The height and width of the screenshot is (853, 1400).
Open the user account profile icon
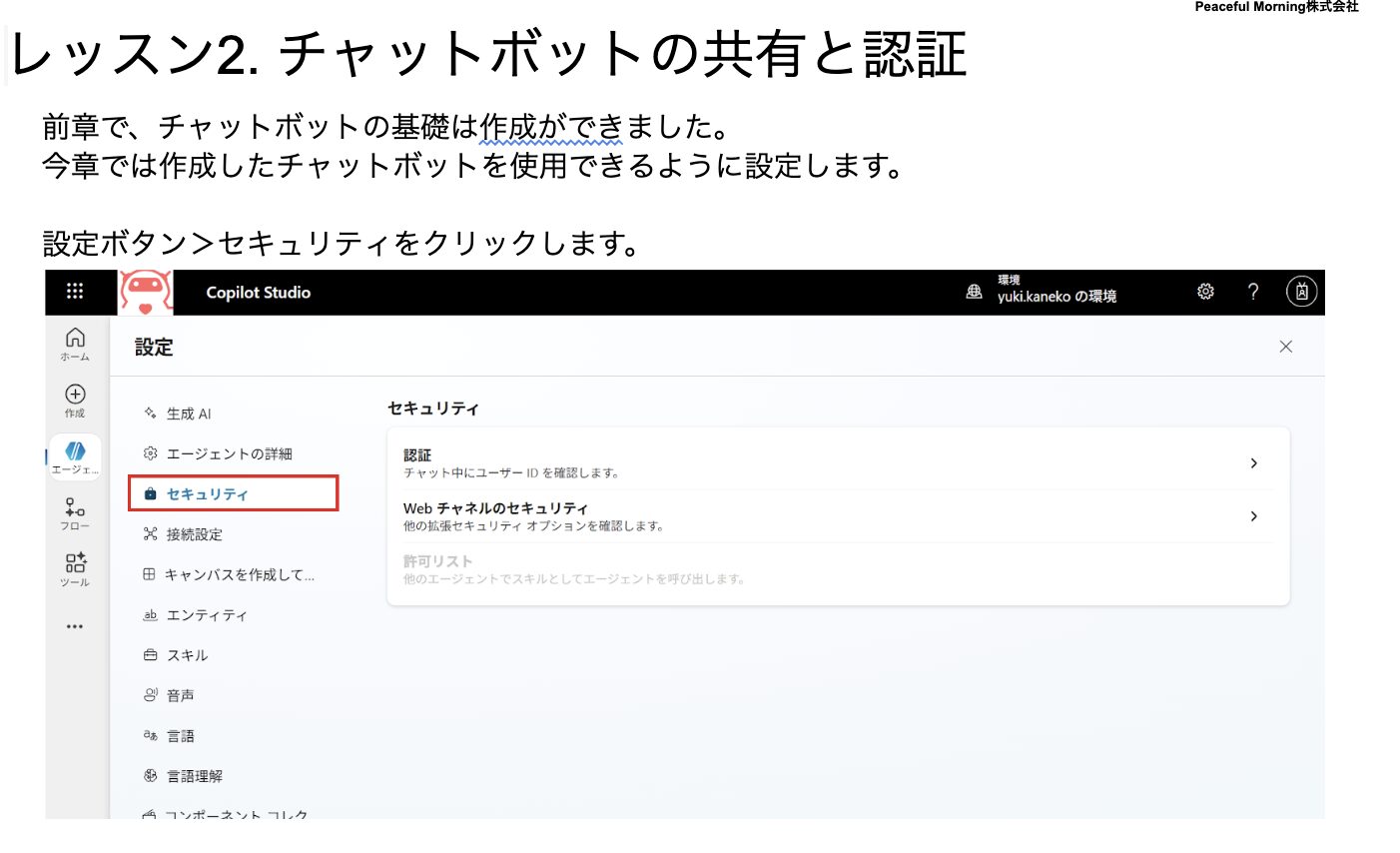(x=1301, y=292)
